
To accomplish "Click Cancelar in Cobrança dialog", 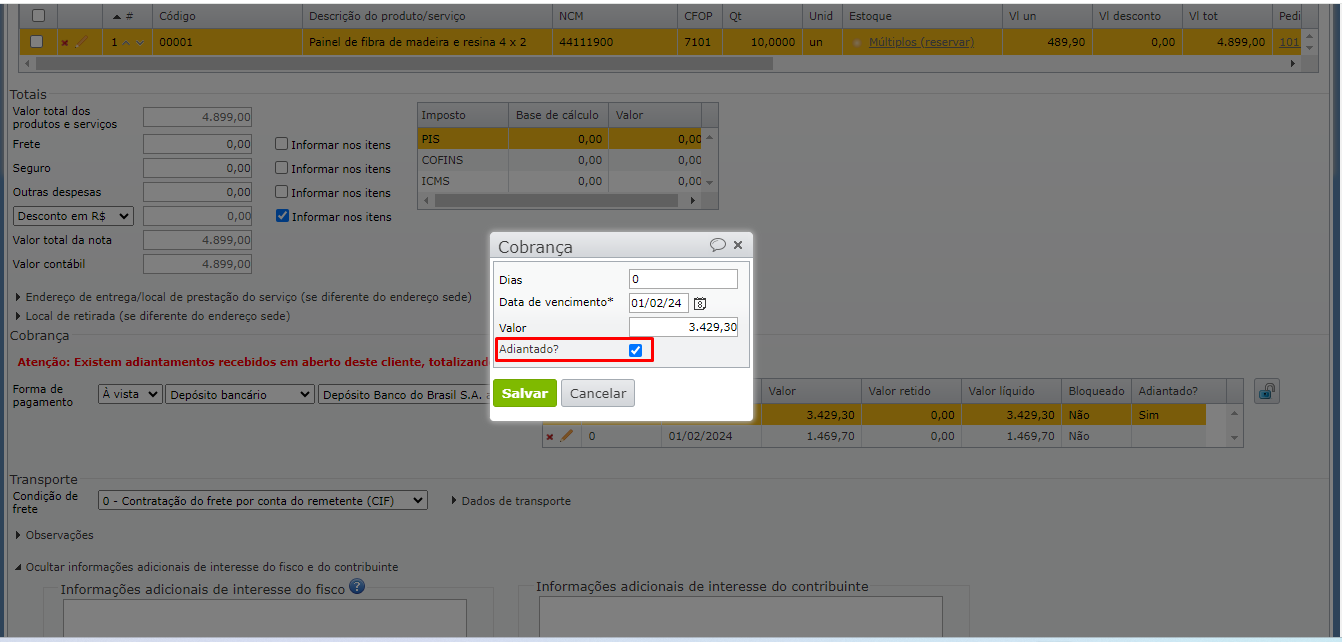I will (598, 393).
